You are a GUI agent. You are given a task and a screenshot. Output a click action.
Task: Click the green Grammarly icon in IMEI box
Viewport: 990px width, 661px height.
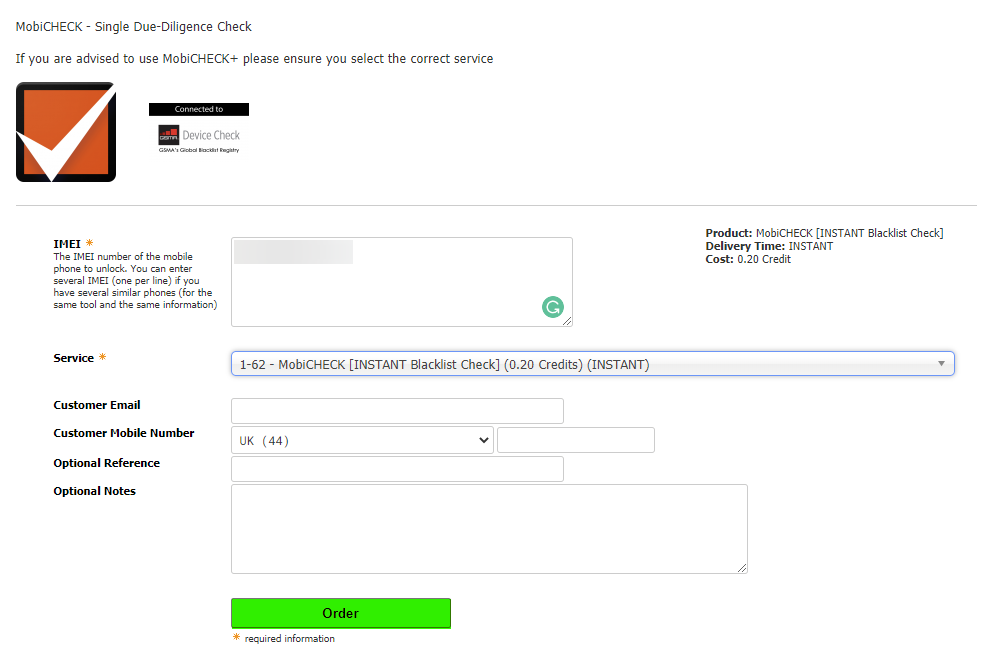(552, 307)
